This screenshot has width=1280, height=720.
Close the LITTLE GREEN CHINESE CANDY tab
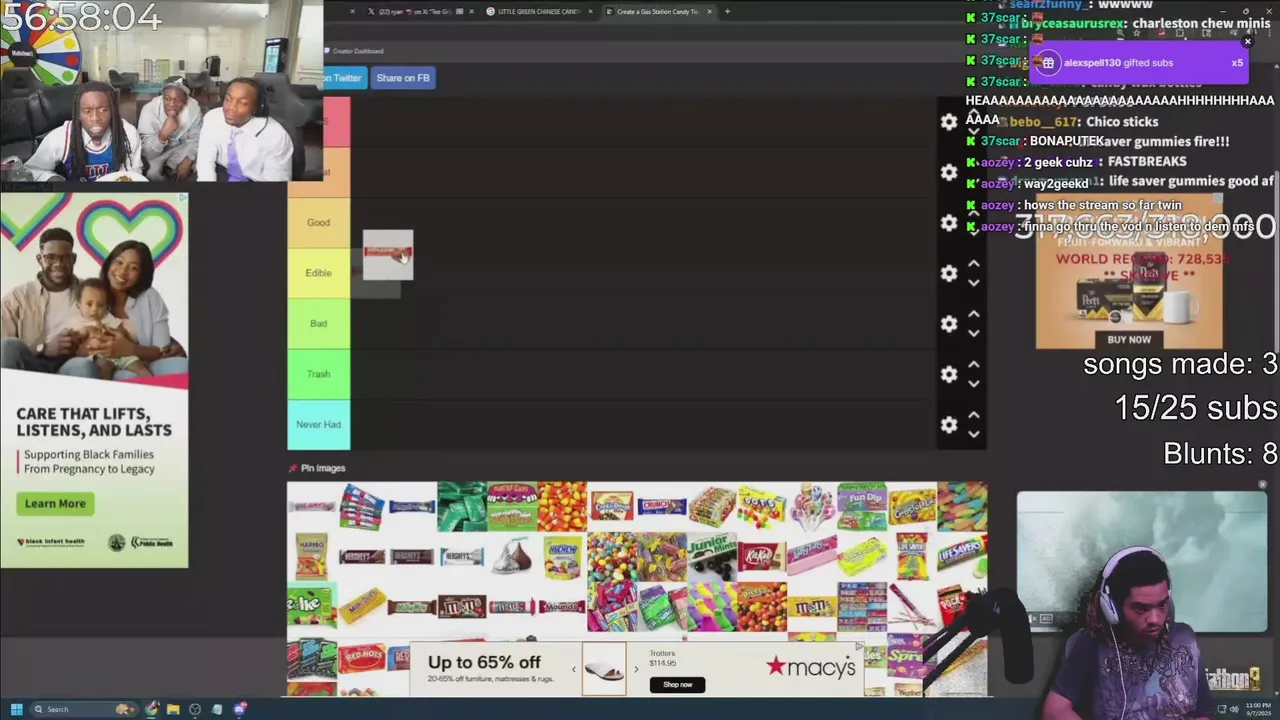point(591,12)
